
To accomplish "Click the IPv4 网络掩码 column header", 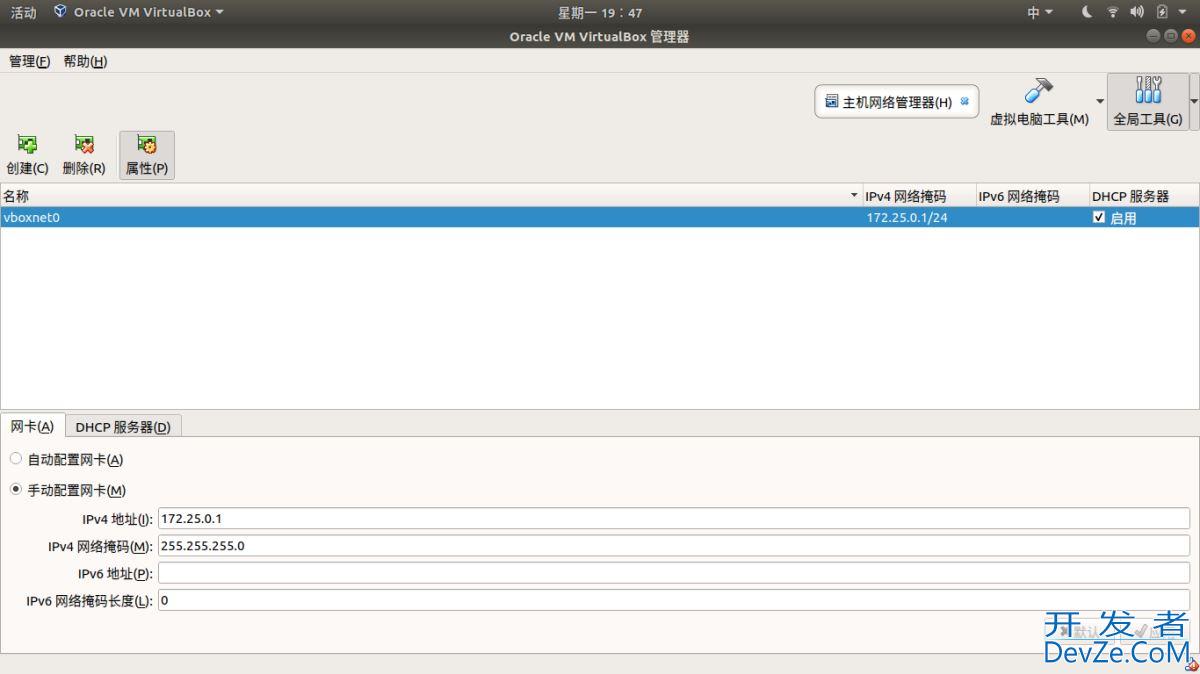I will coord(918,196).
